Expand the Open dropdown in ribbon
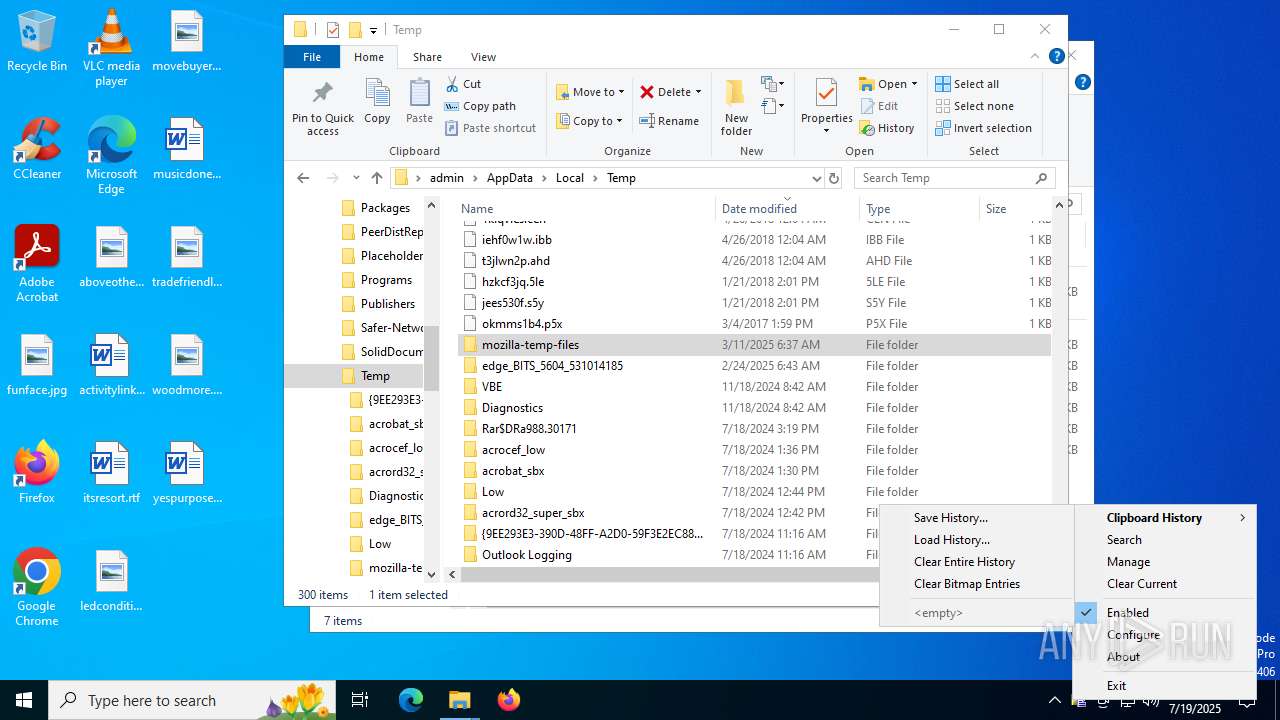 tap(914, 84)
